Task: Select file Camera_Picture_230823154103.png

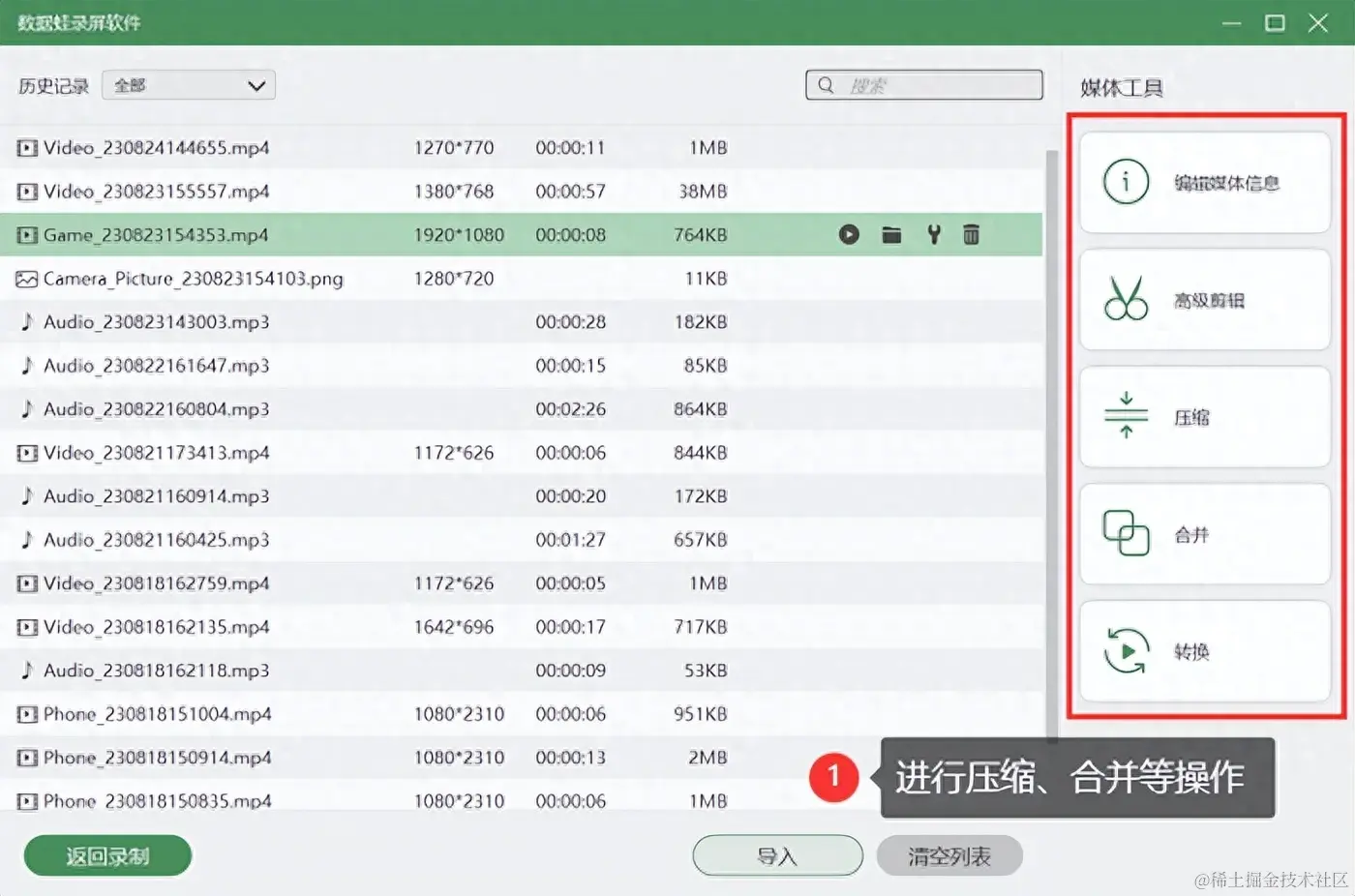Action: tap(521, 278)
